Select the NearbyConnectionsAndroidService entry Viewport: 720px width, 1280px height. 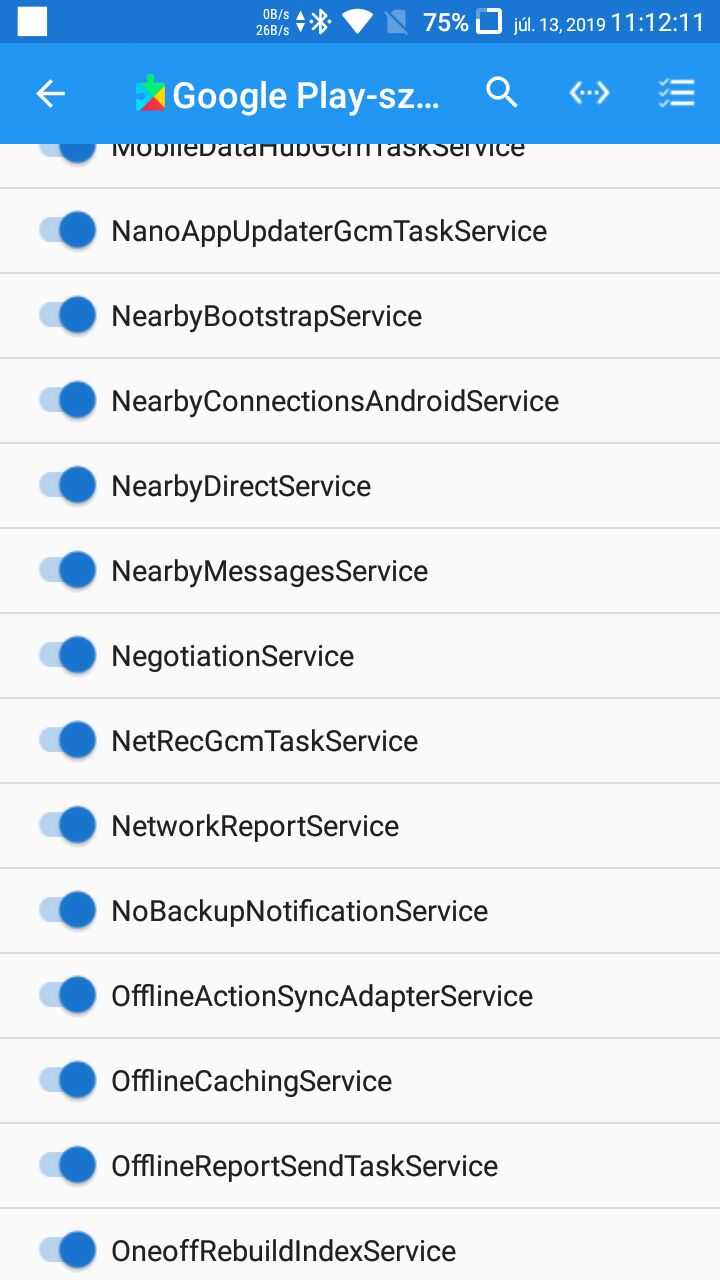coord(360,400)
